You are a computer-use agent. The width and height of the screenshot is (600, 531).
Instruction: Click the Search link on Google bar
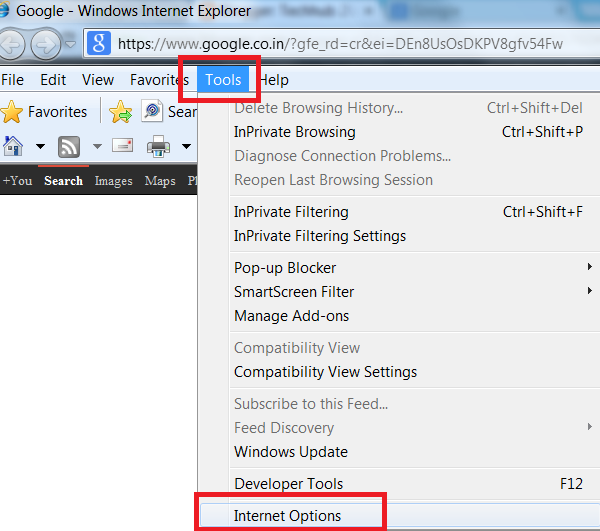[64, 181]
